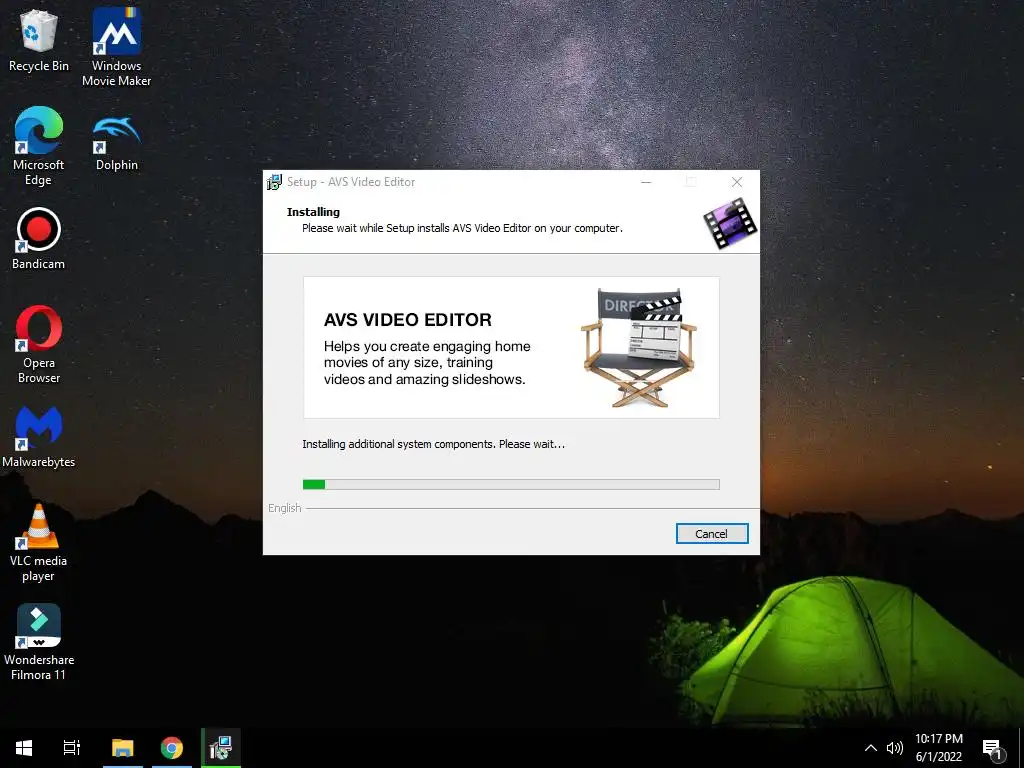
Task: Click the 'Installing additional system components' status text
Action: click(434, 444)
